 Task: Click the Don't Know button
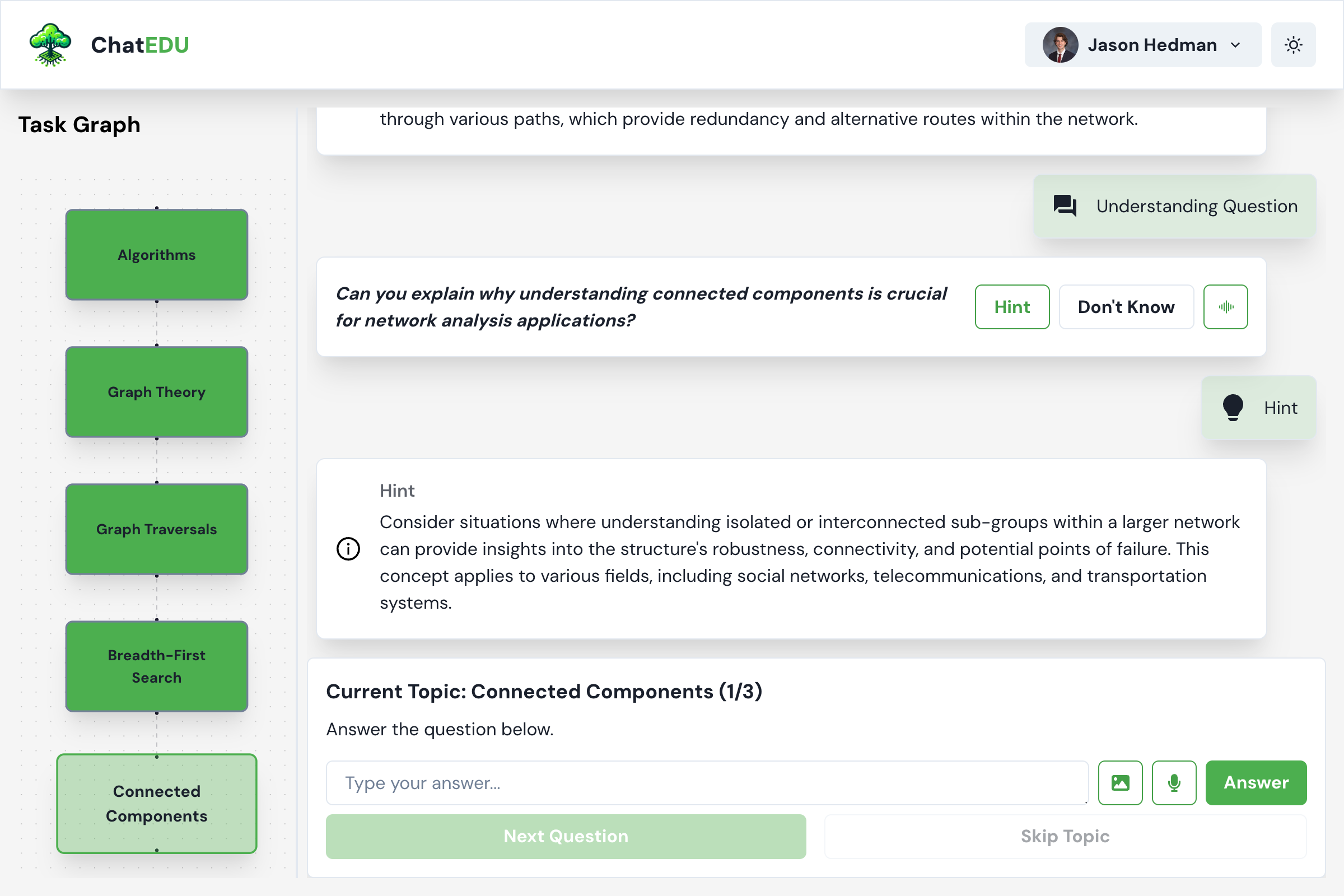pos(1126,307)
